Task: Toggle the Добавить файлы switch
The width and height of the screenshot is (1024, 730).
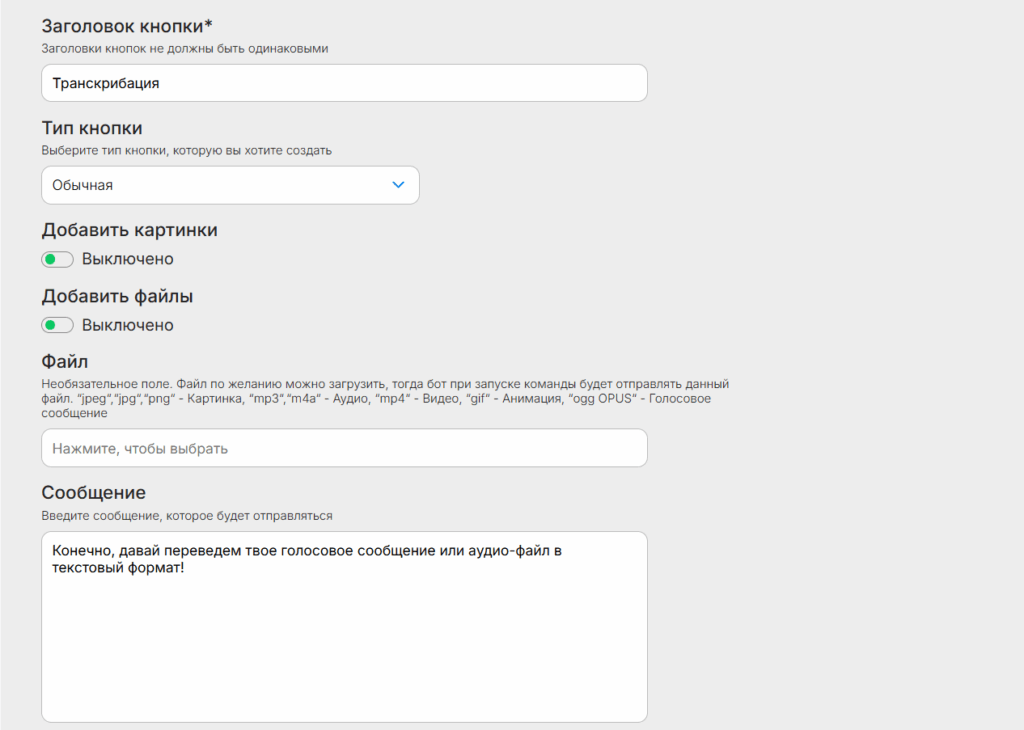Action: [57, 325]
